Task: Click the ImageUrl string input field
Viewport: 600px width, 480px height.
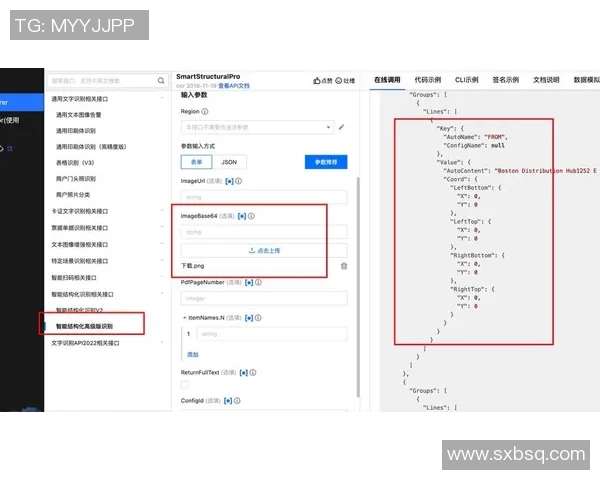Action: (262, 197)
